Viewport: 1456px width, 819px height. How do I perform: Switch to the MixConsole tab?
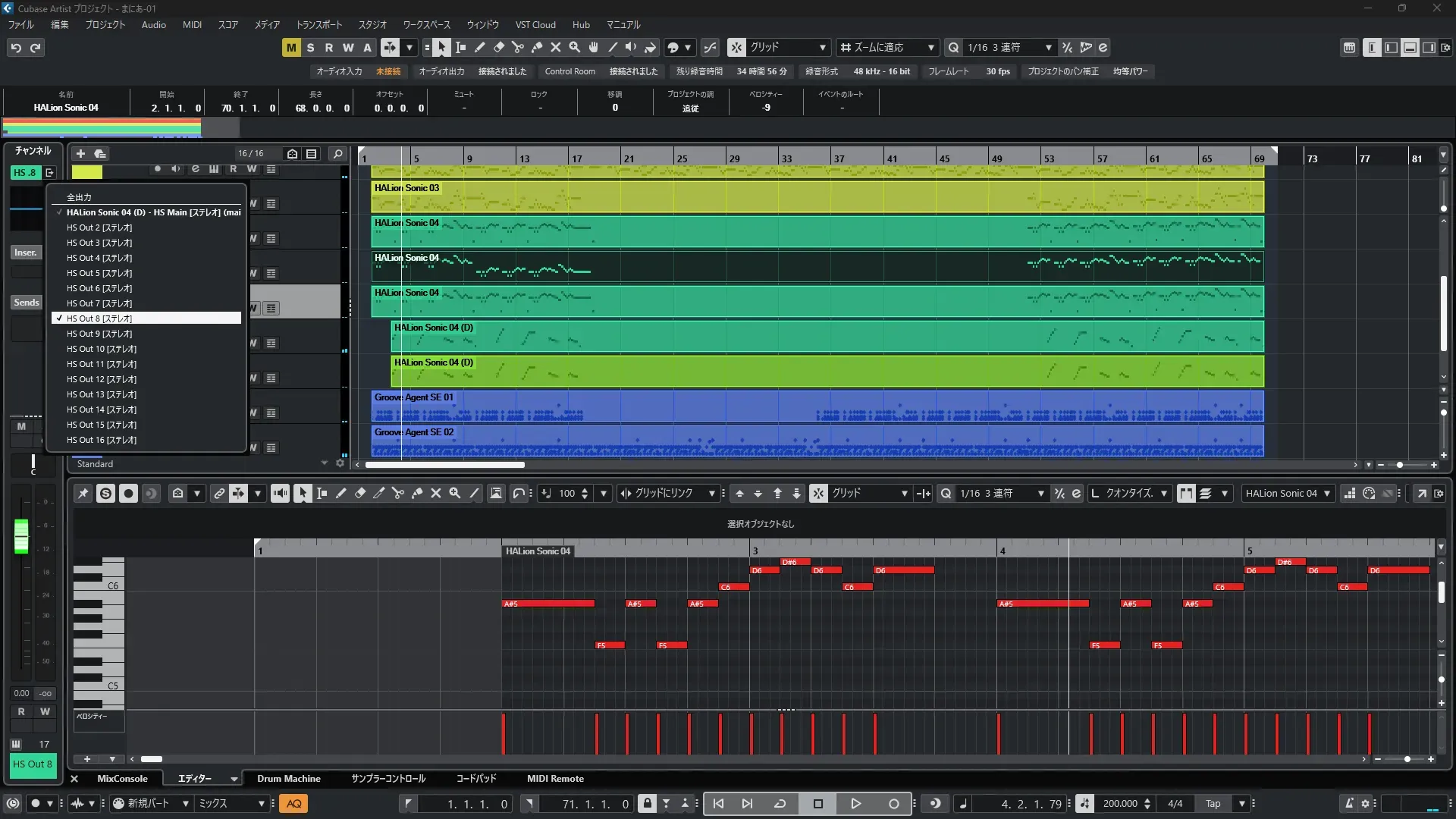pos(122,779)
